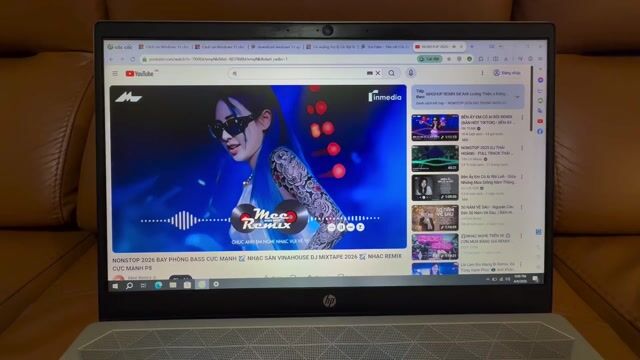Screen dimensions: 640x360
Task: Open more options for NHẠC NGHE TRÊN XE
Action: (x=522, y=236)
